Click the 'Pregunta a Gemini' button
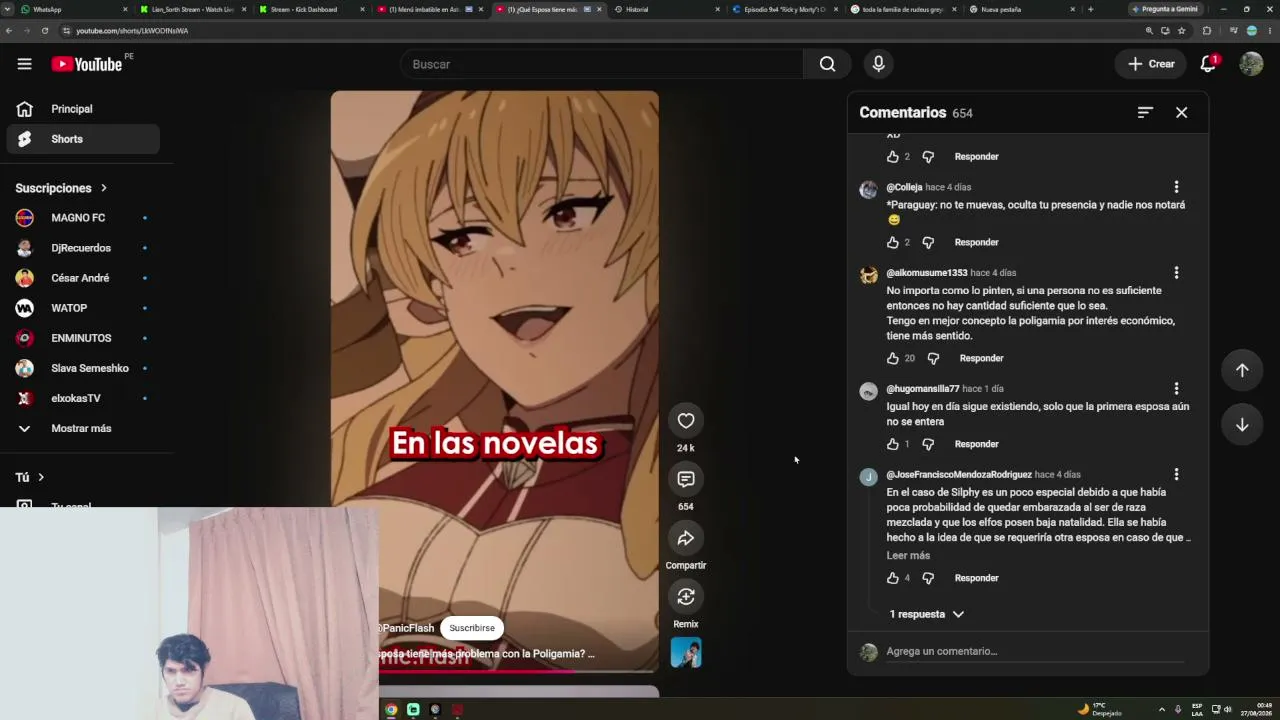This screenshot has height=720, width=1280. (1165, 9)
